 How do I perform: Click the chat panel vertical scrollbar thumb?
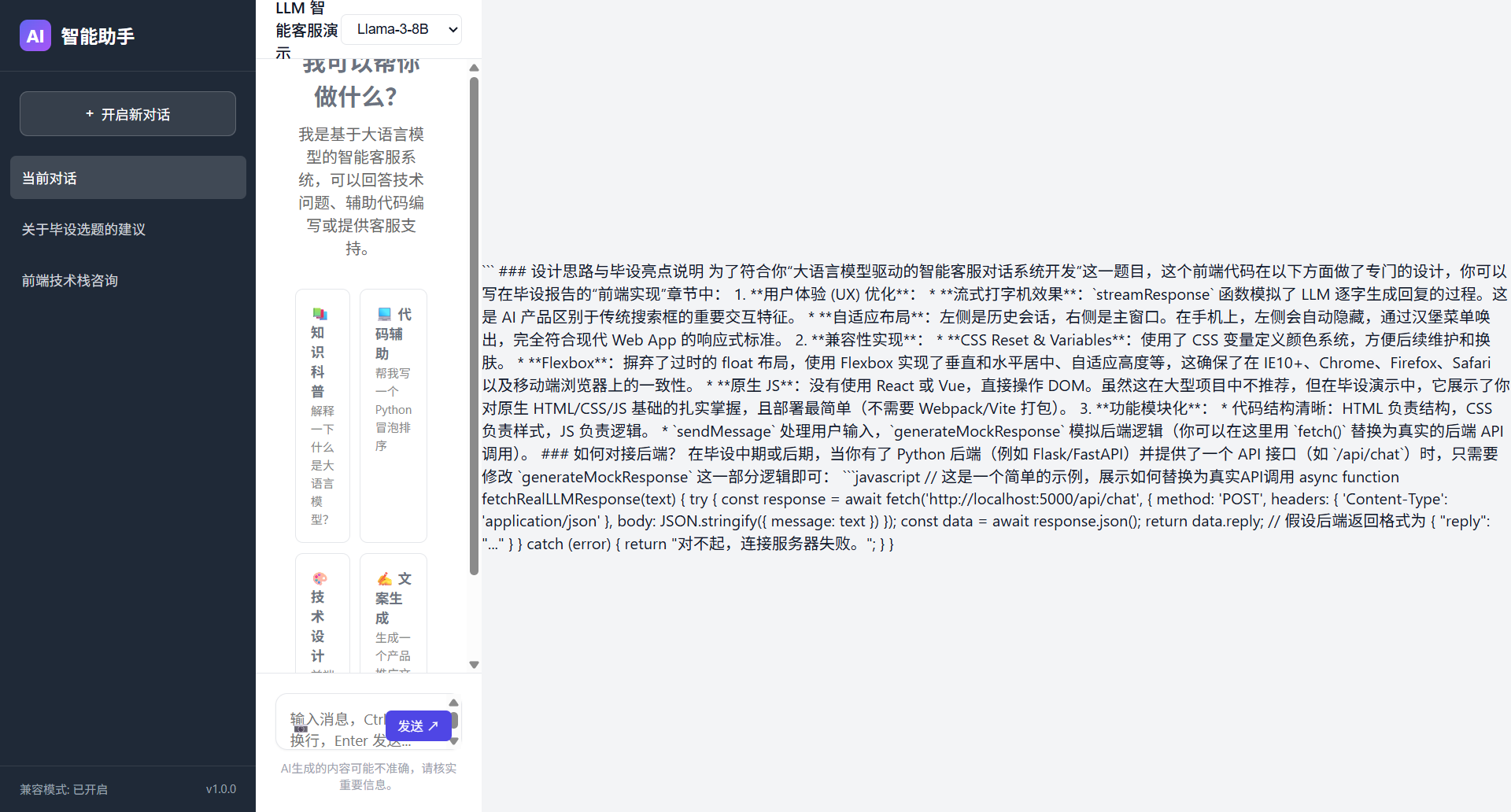(474, 326)
